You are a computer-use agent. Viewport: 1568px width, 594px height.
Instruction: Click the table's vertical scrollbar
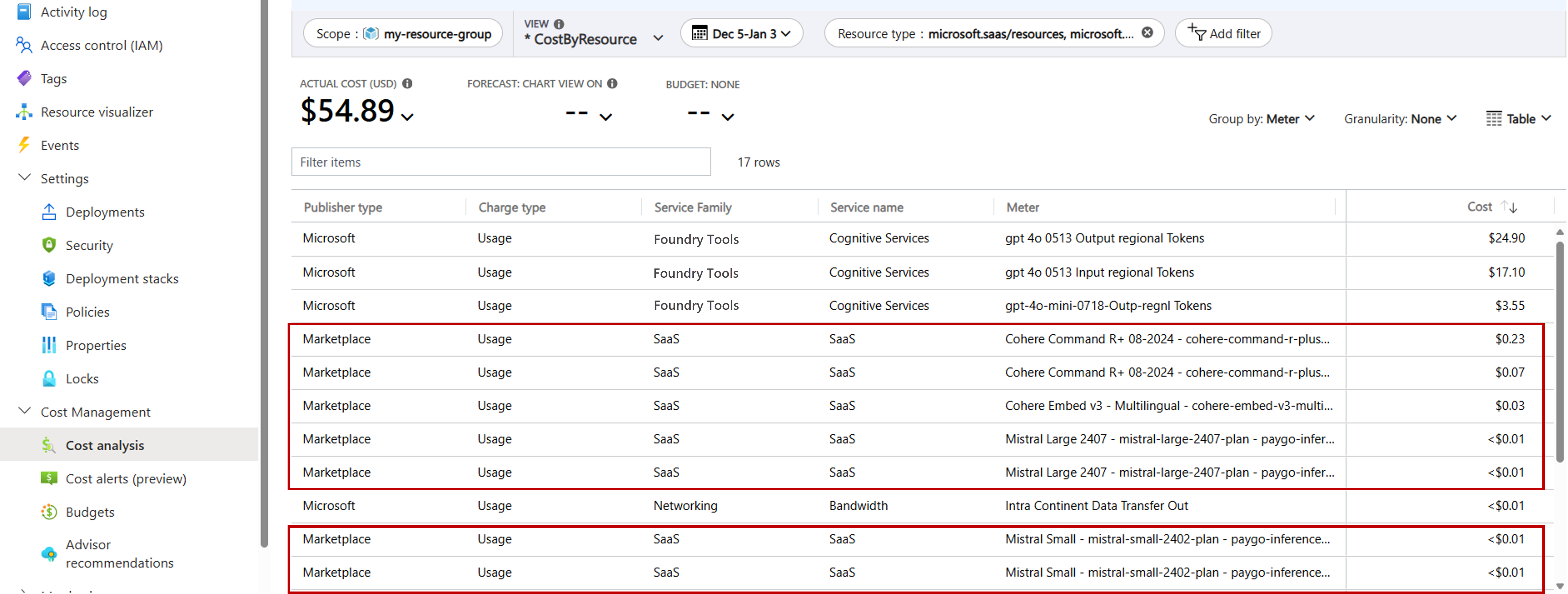1559,352
